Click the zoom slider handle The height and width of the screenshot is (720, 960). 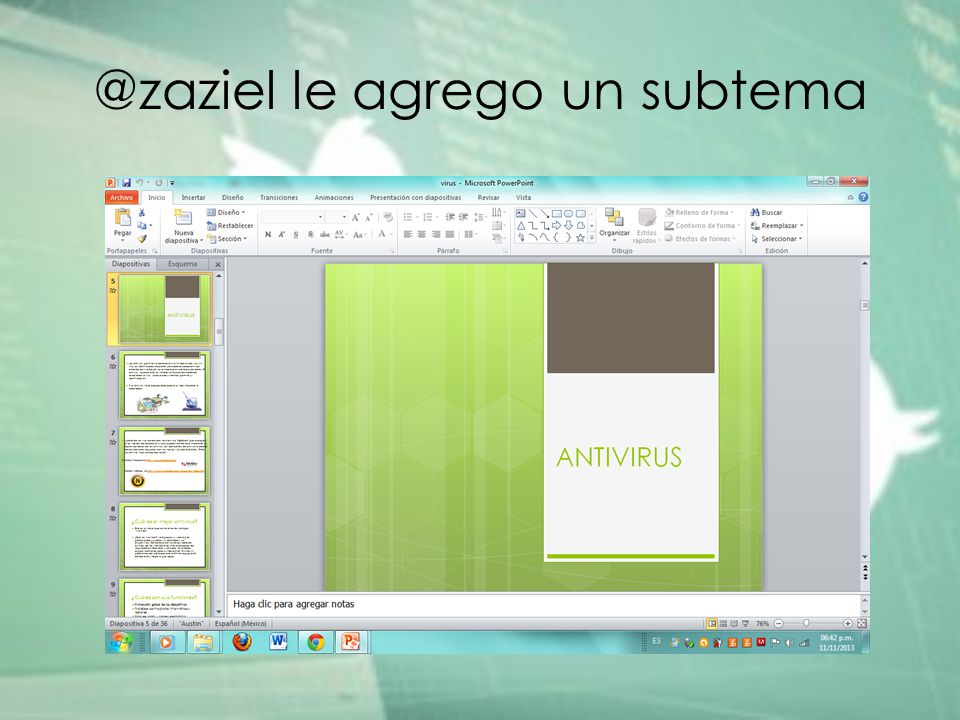[806, 623]
